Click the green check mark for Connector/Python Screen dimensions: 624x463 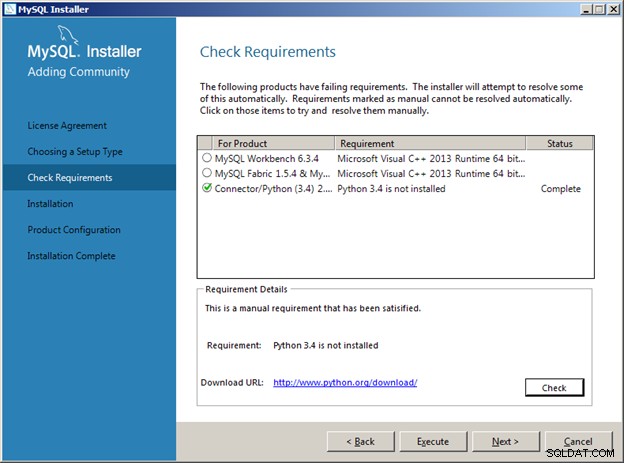tap(207, 188)
